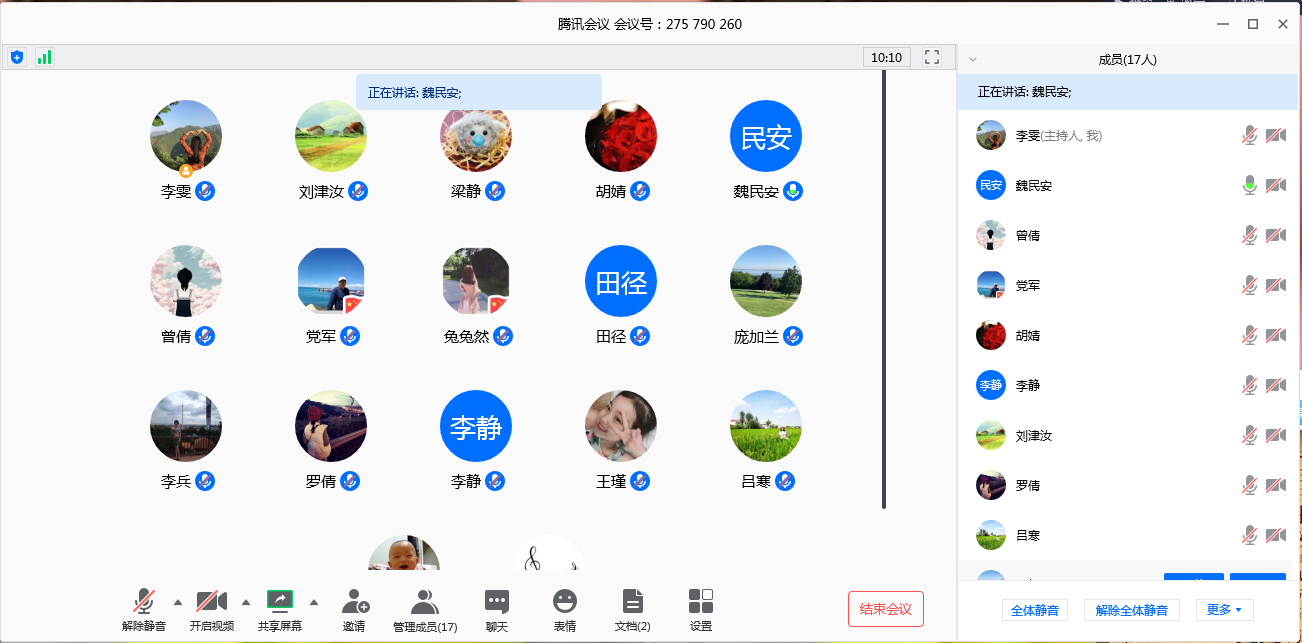
Task: Toggle 曾倩's microphone in member list
Action: click(1249, 235)
